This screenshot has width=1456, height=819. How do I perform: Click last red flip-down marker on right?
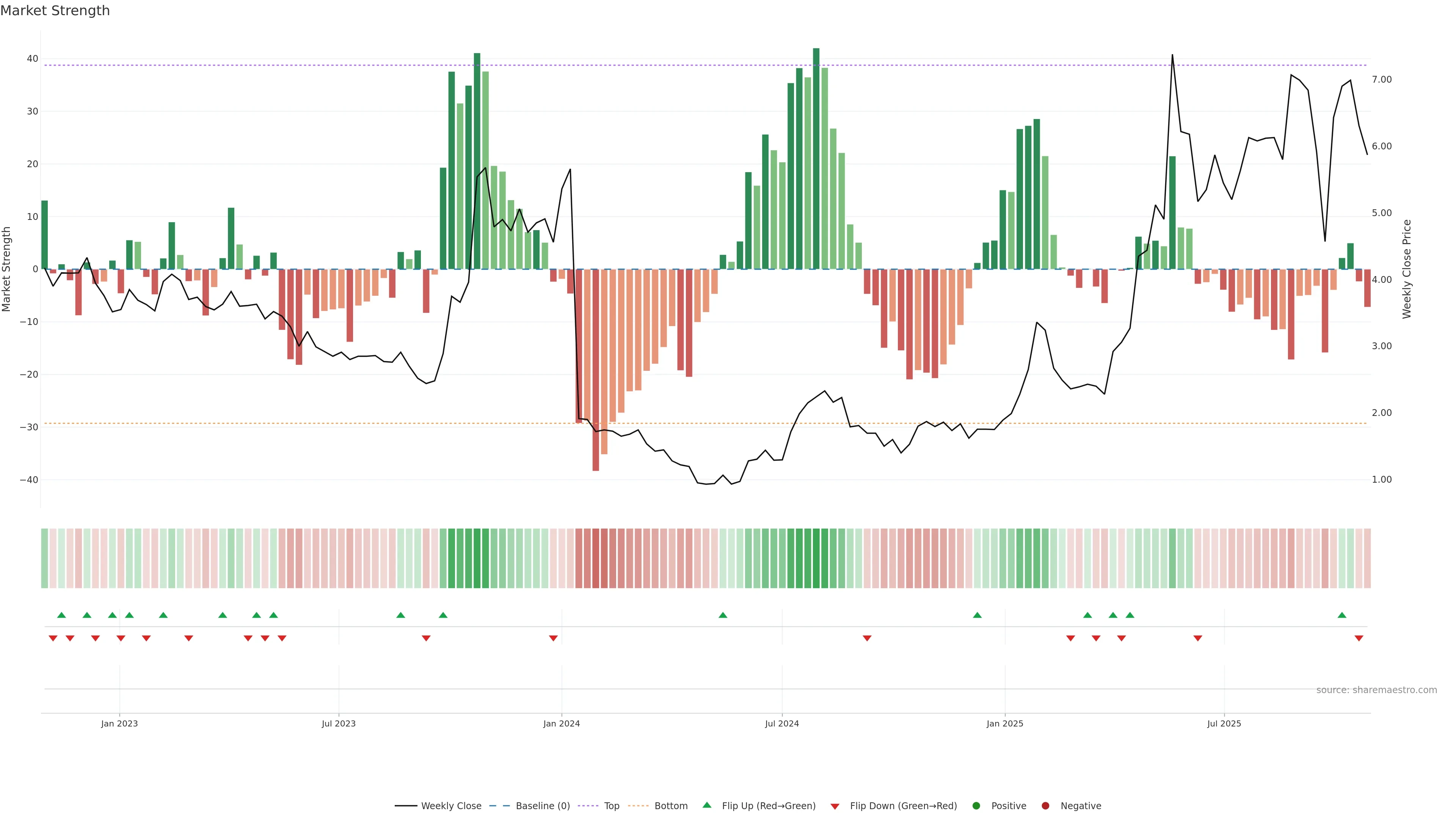click(1359, 638)
